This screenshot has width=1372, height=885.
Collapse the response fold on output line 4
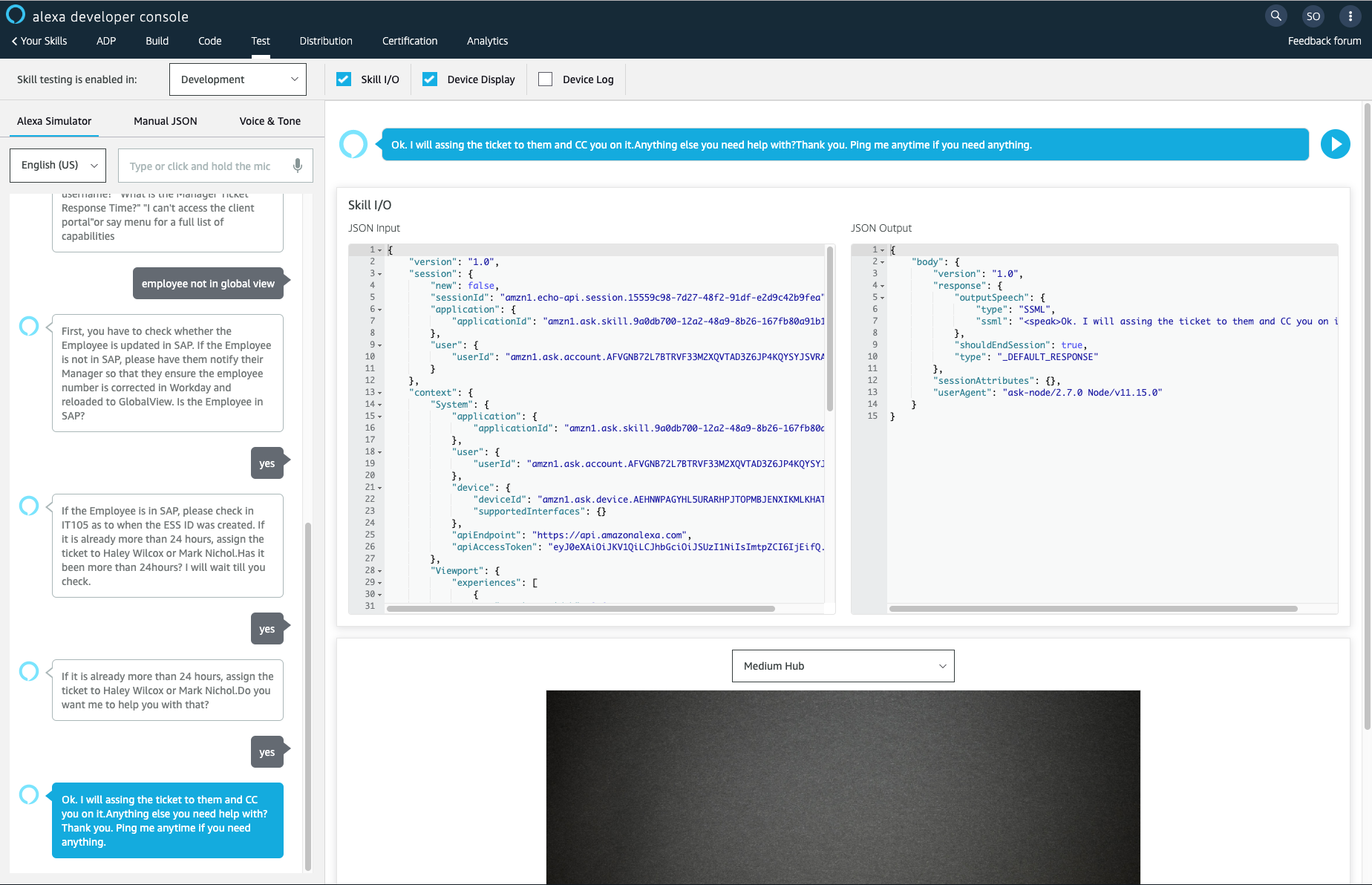(883, 286)
